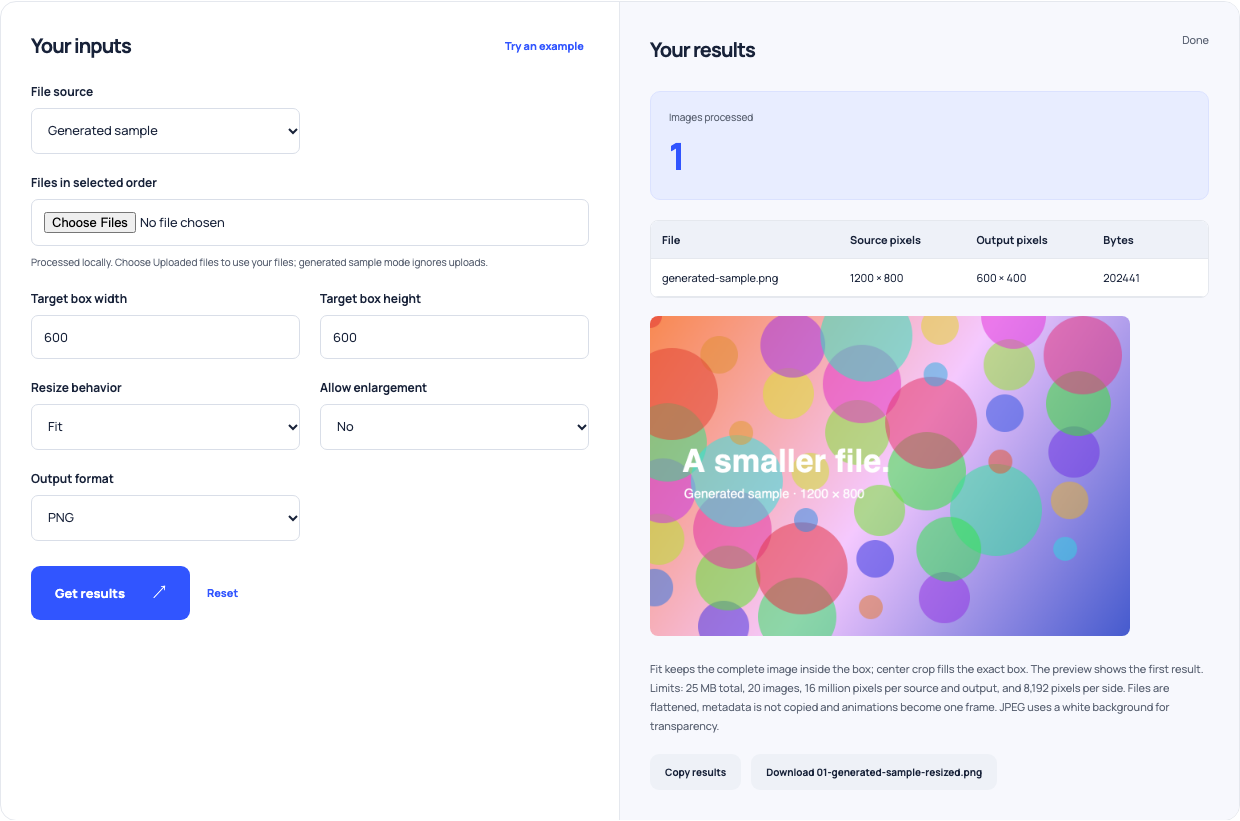Open the File source dropdown

click(165, 131)
